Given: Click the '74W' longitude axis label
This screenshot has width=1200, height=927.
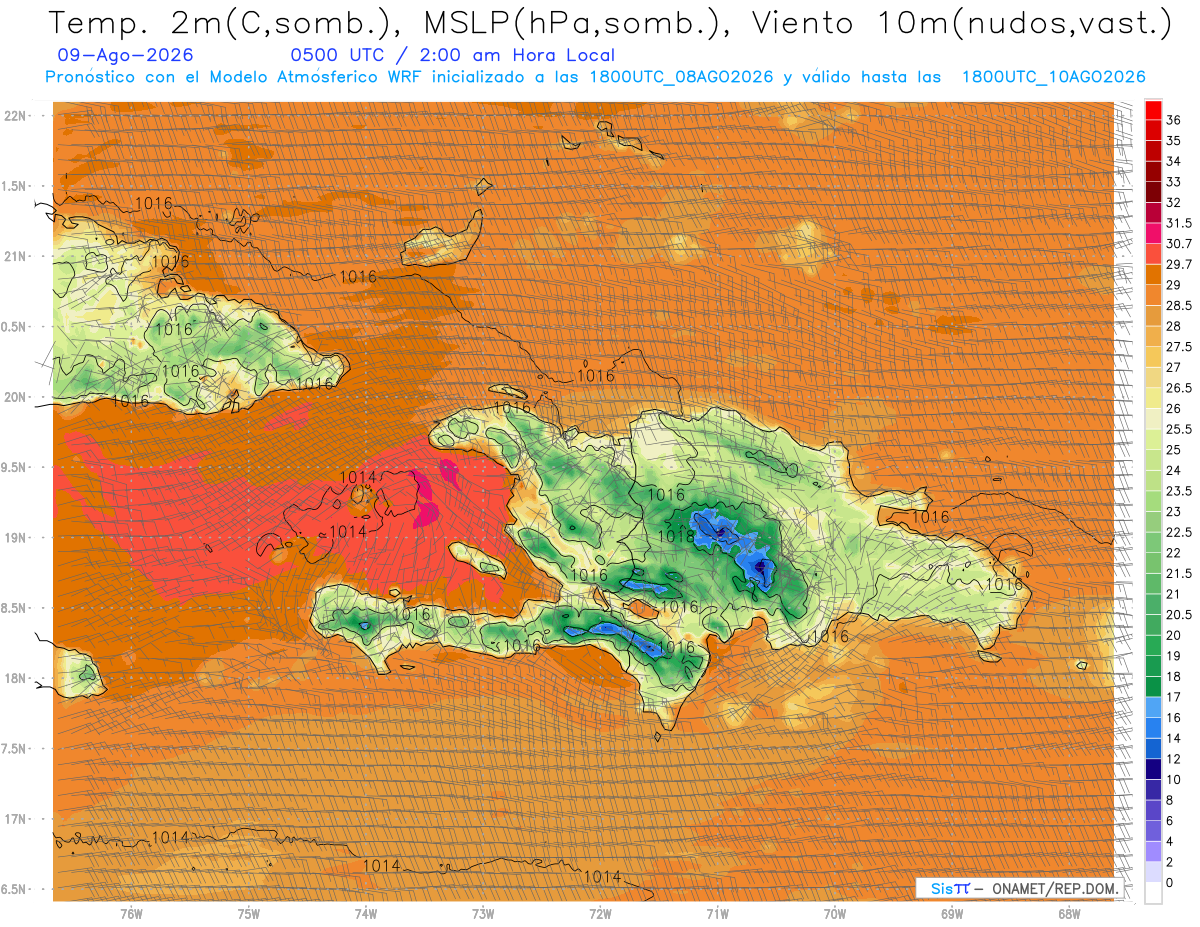Looking at the screenshot, I should (x=366, y=914).
